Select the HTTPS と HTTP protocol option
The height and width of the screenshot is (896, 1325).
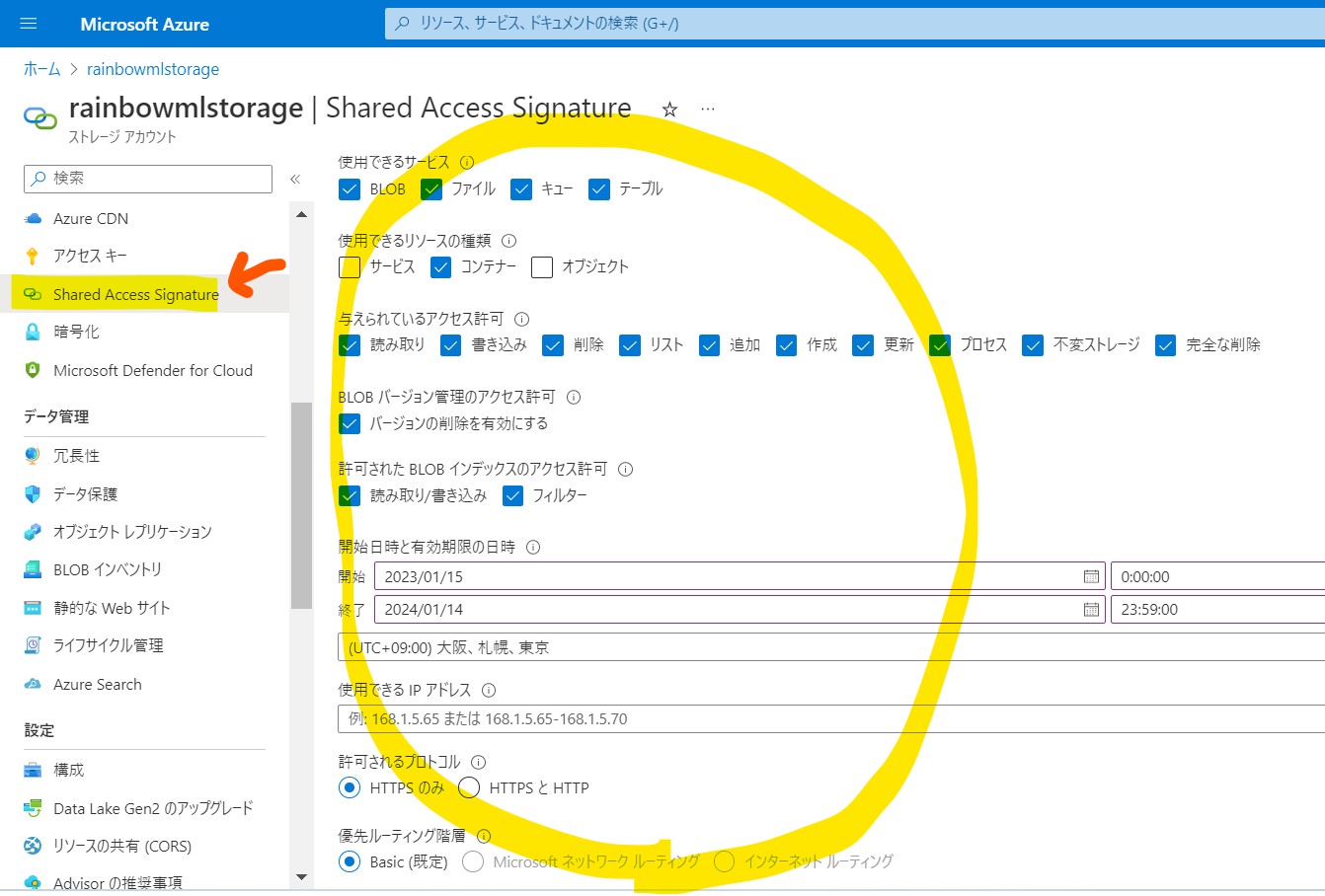(x=469, y=787)
